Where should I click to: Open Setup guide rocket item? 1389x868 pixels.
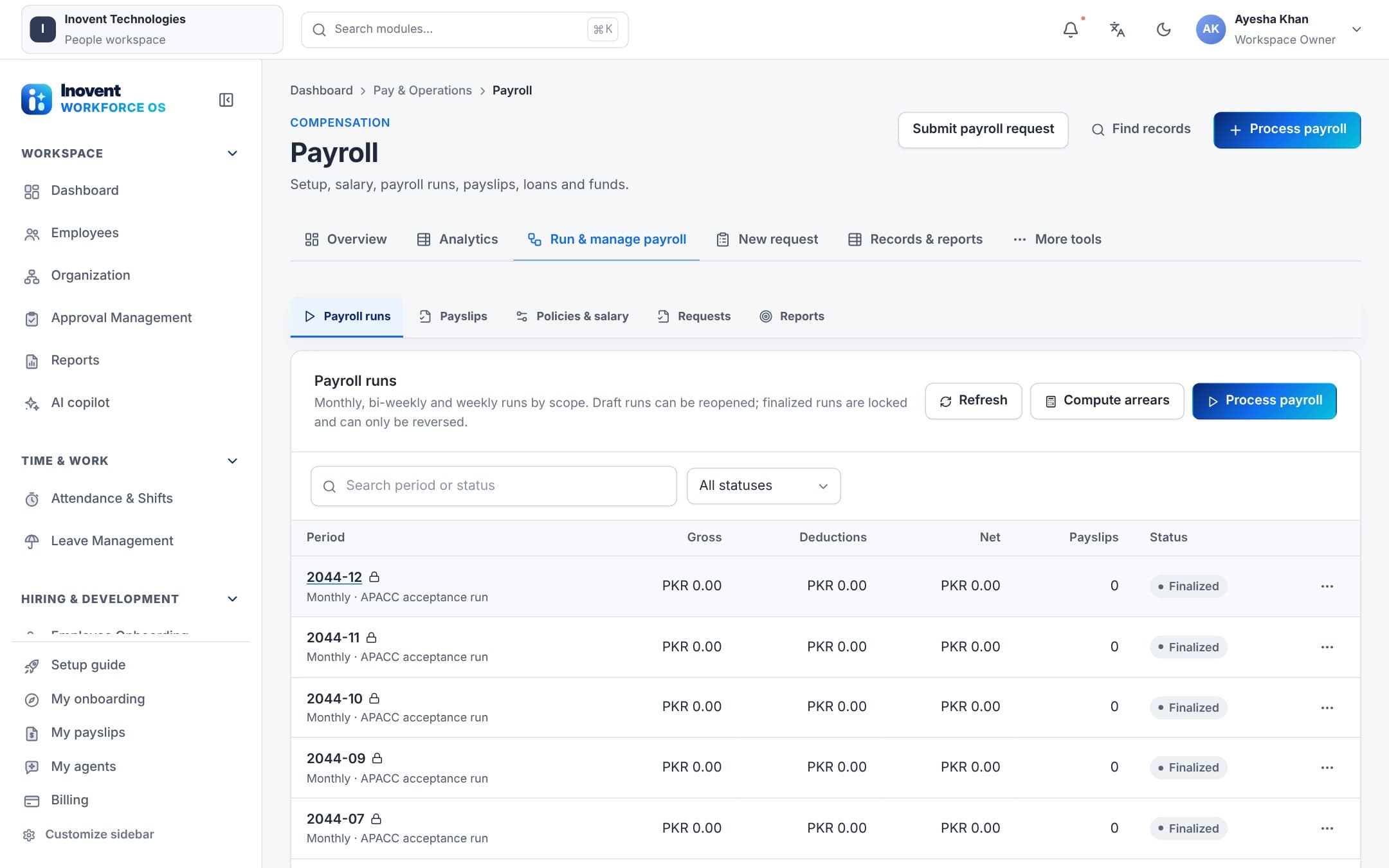pyautogui.click(x=131, y=665)
